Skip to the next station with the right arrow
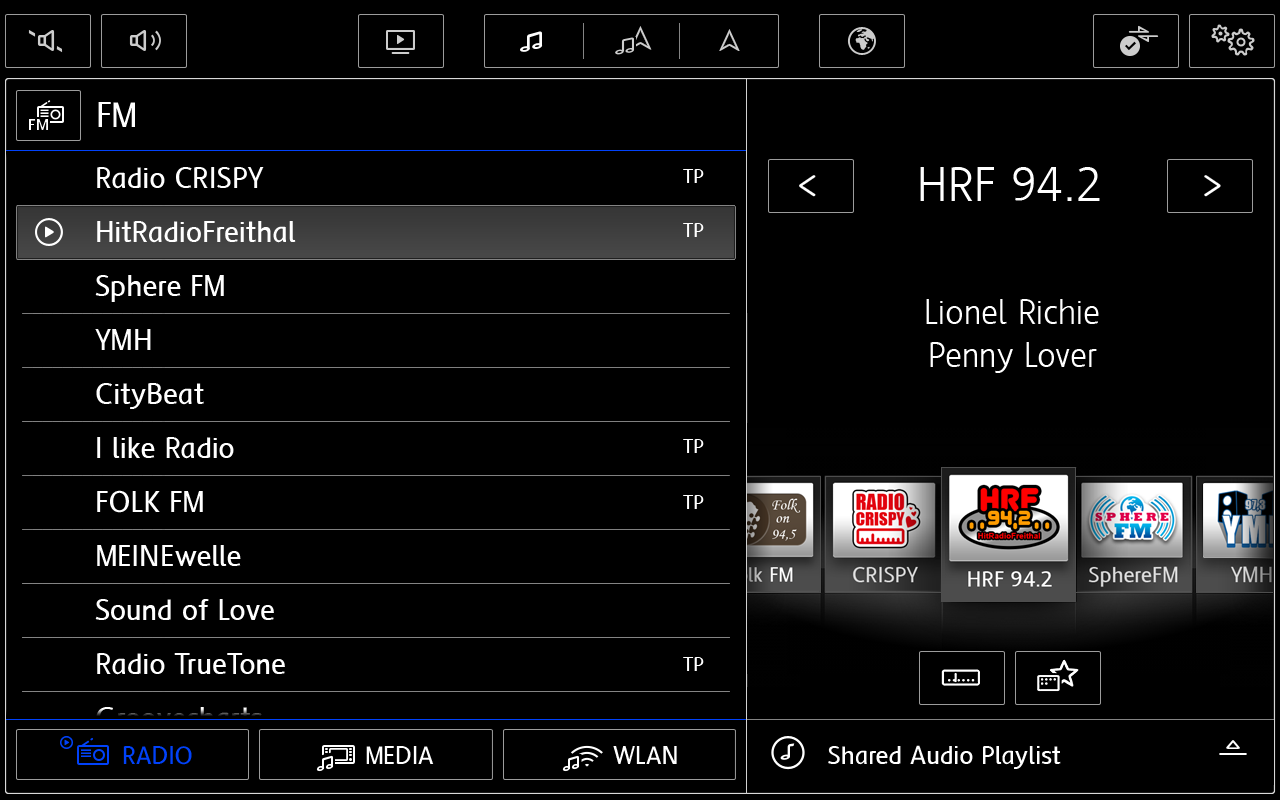 point(1210,186)
